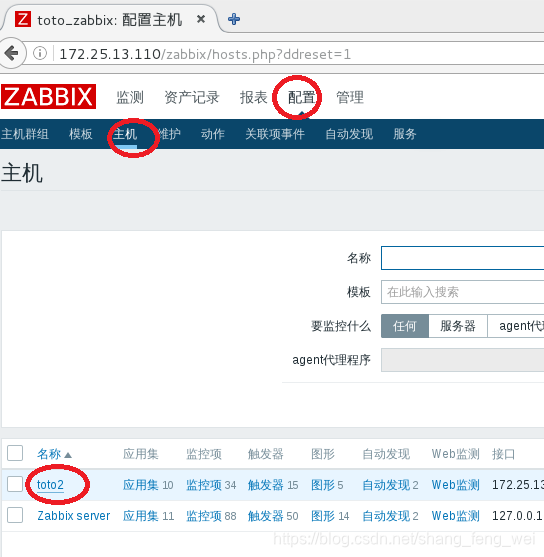Open 应用集 for toto2
The height and width of the screenshot is (557, 544).
click(x=141, y=485)
